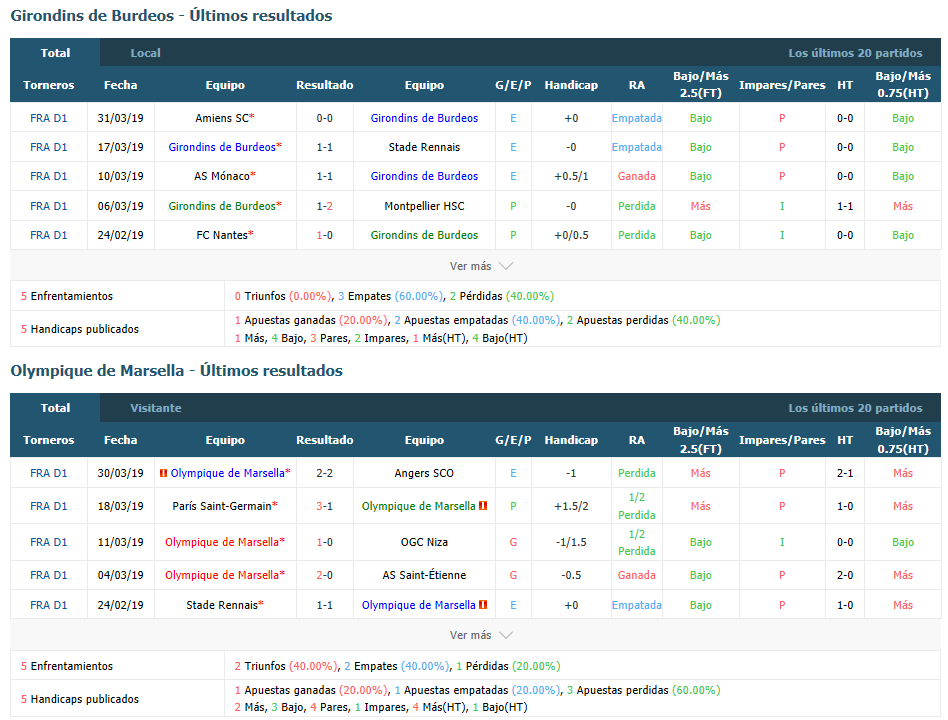Viewport: 948px width, 720px height.
Task: Click heading Girondins de Burdeos - Últimos resultados
Action: coord(171,16)
